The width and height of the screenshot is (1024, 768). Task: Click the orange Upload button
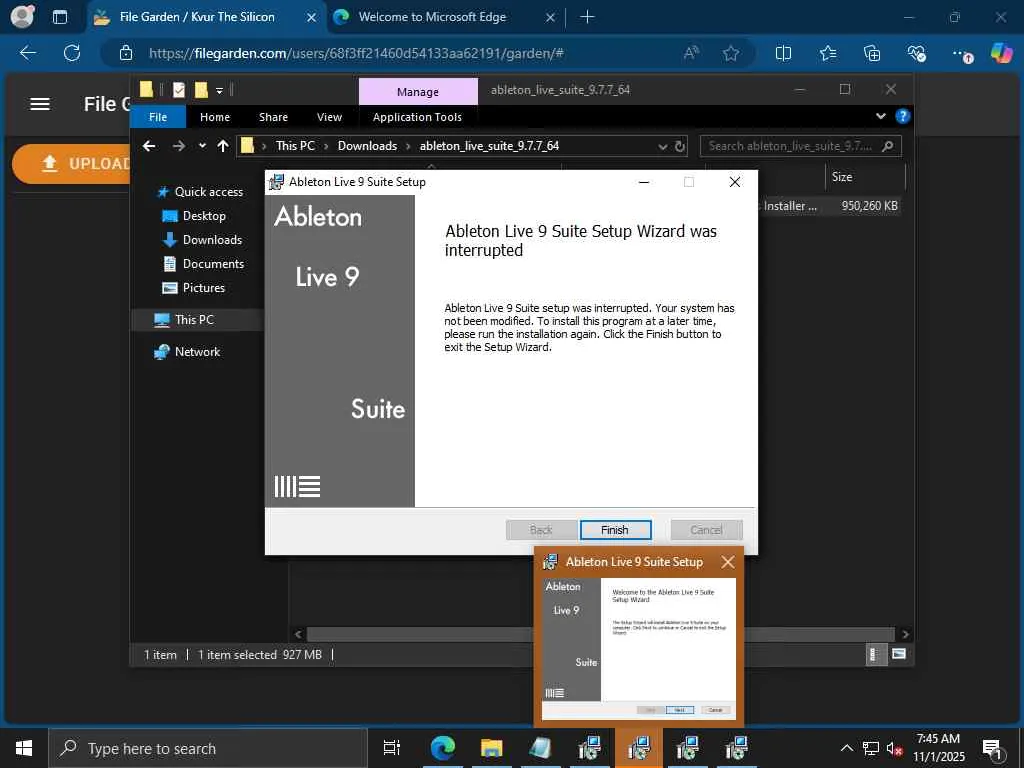pyautogui.click(x=72, y=163)
